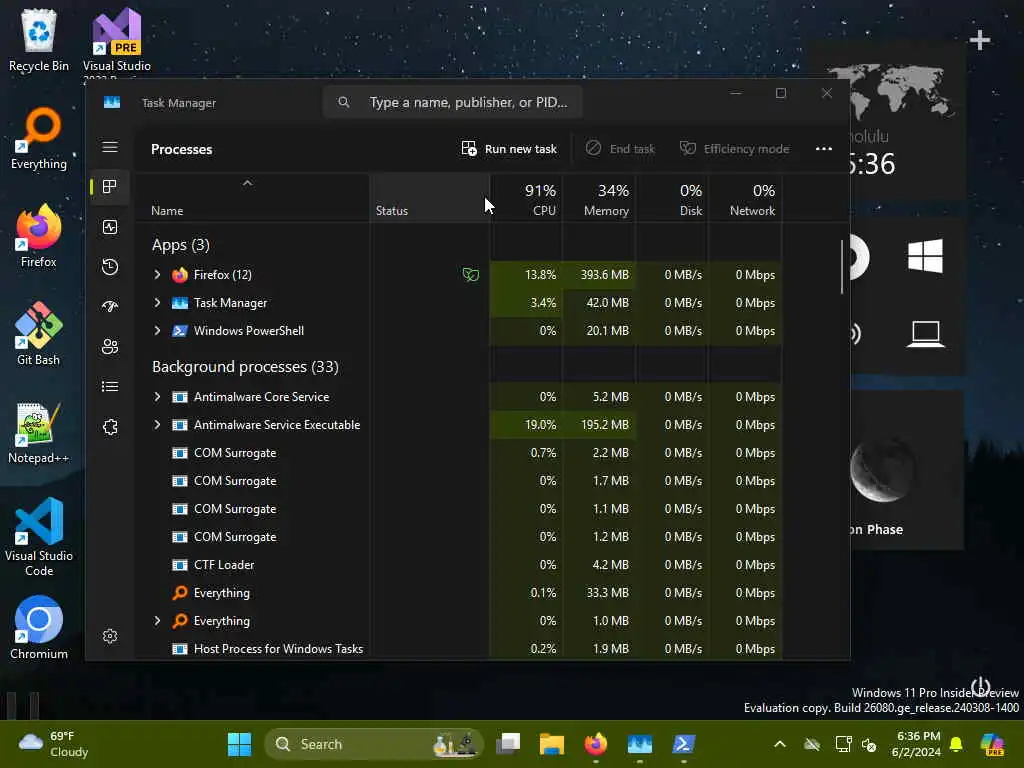Open Task View on the taskbar

tap(508, 744)
